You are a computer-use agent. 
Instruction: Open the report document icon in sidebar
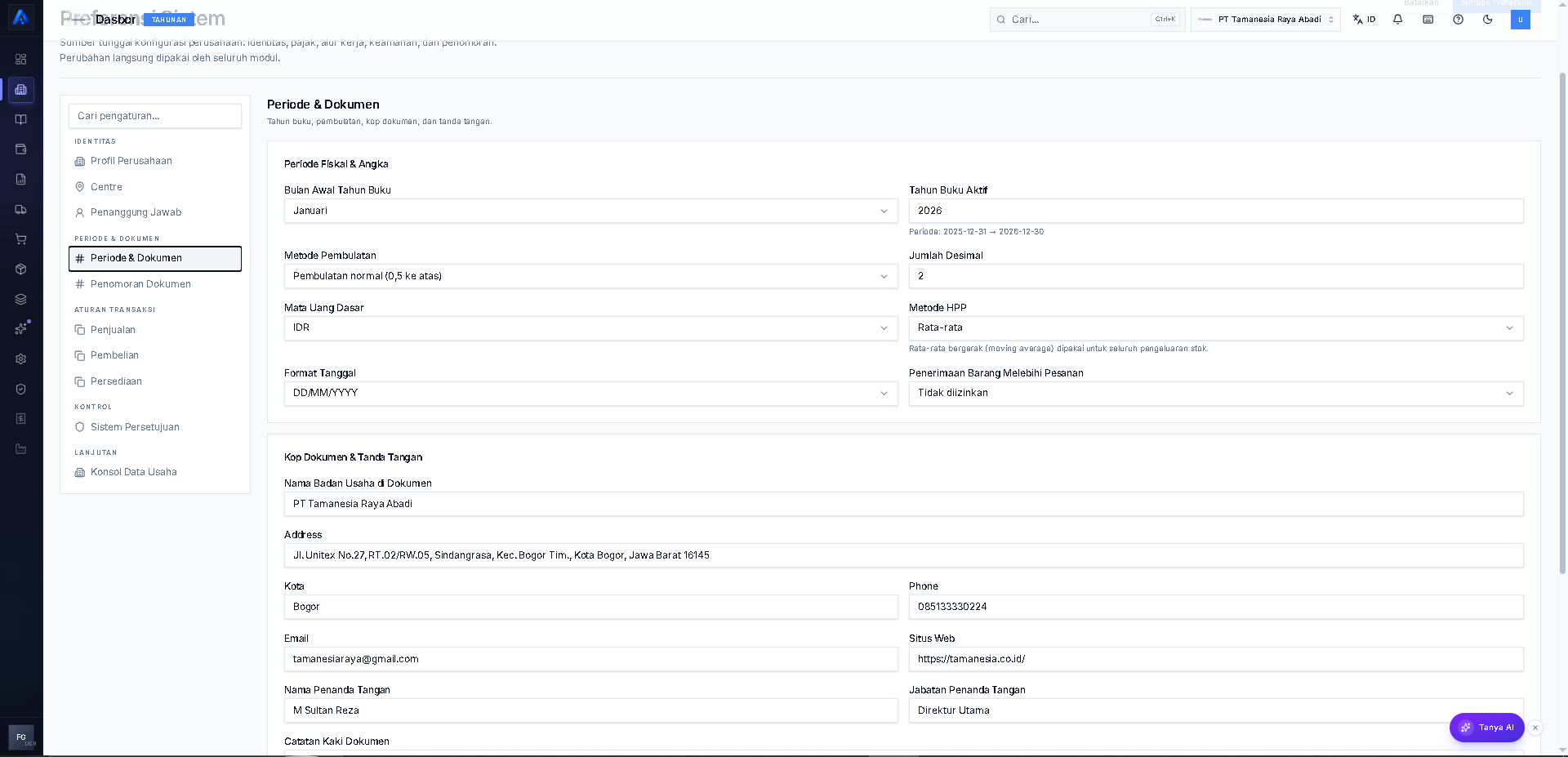[21, 179]
